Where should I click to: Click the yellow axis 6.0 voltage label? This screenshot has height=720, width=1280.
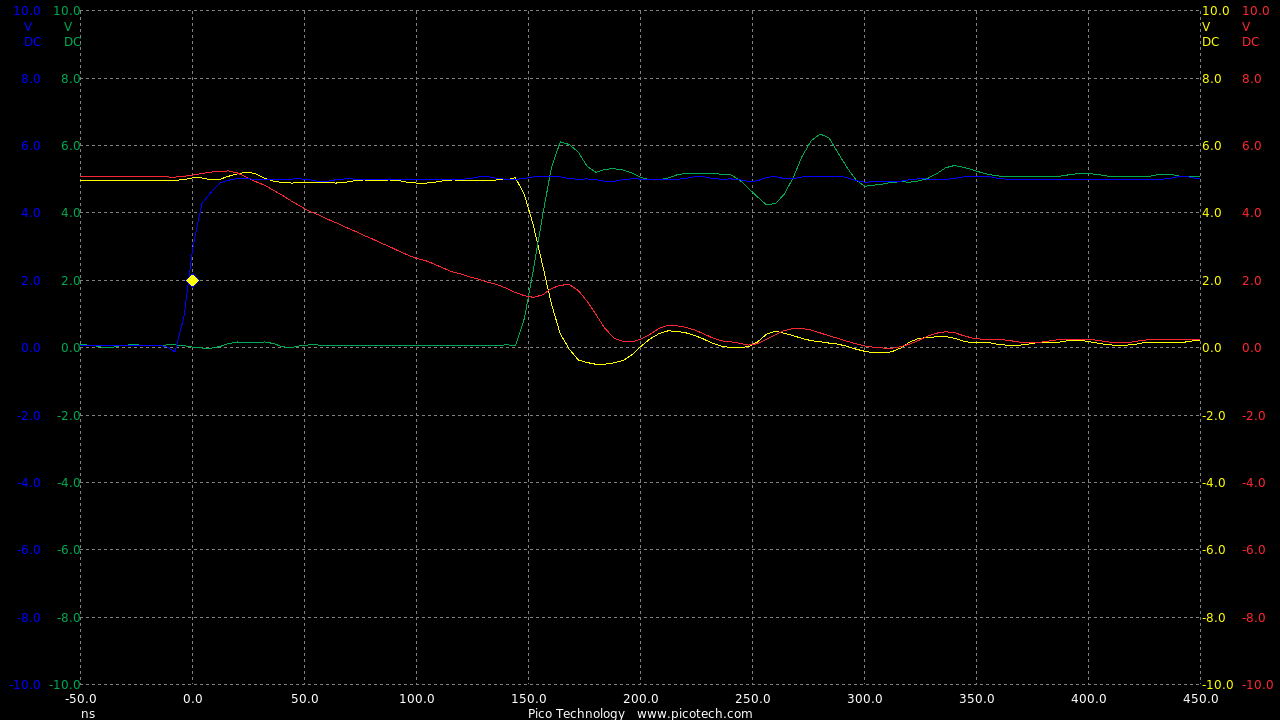[1211, 146]
